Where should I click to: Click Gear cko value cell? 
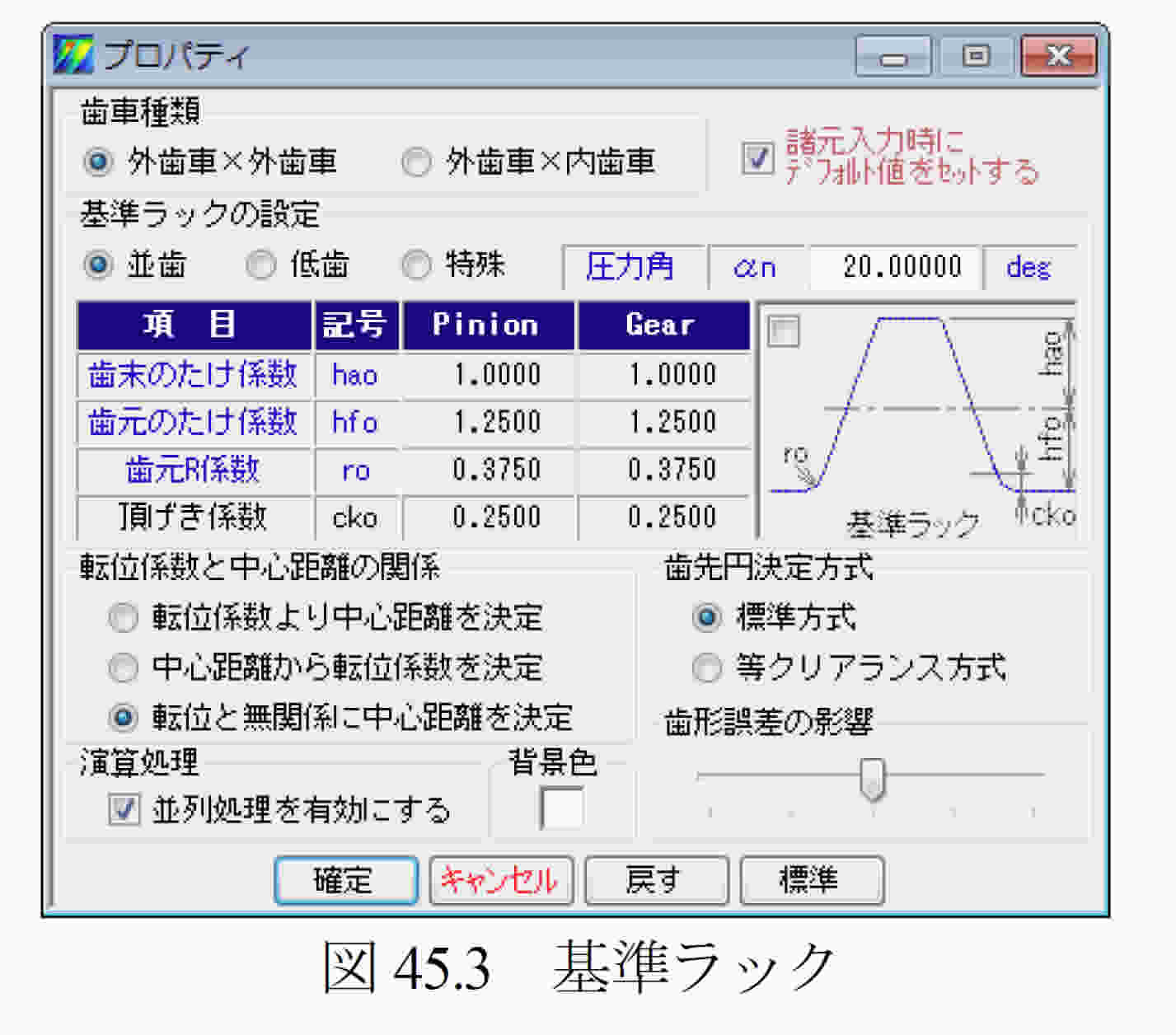click(x=664, y=517)
